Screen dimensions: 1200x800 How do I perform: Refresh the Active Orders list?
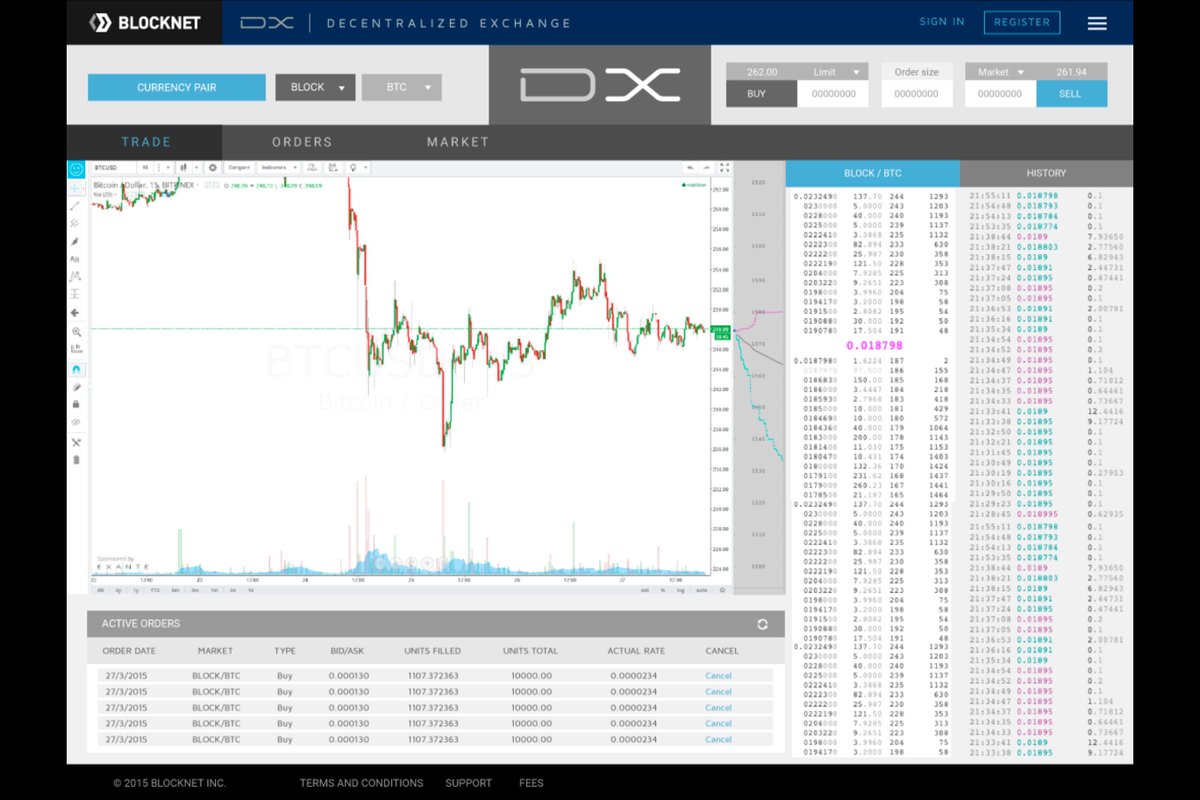(x=763, y=624)
